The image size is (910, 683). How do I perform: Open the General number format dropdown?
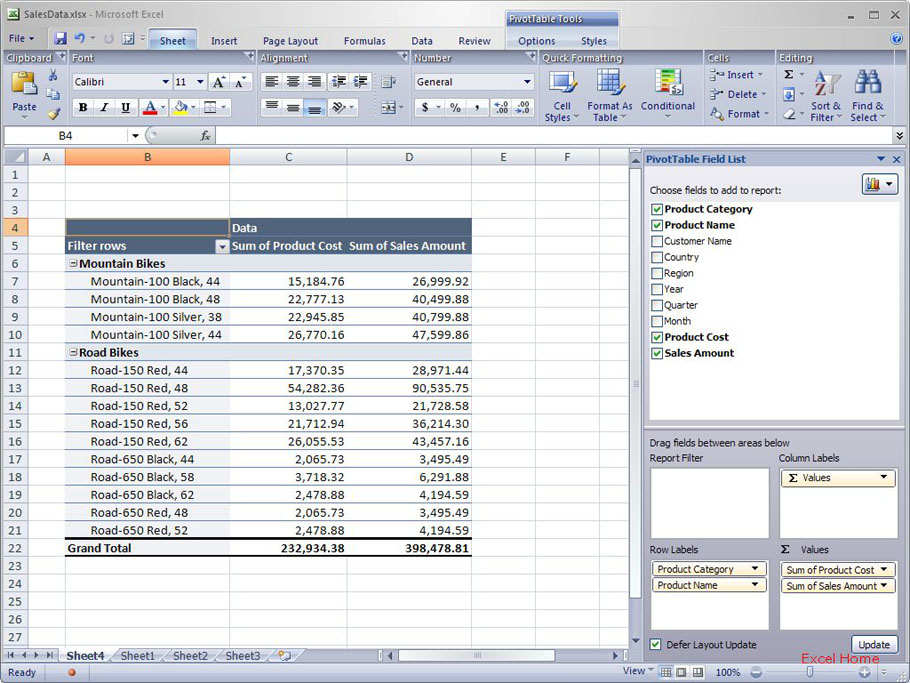[527, 82]
